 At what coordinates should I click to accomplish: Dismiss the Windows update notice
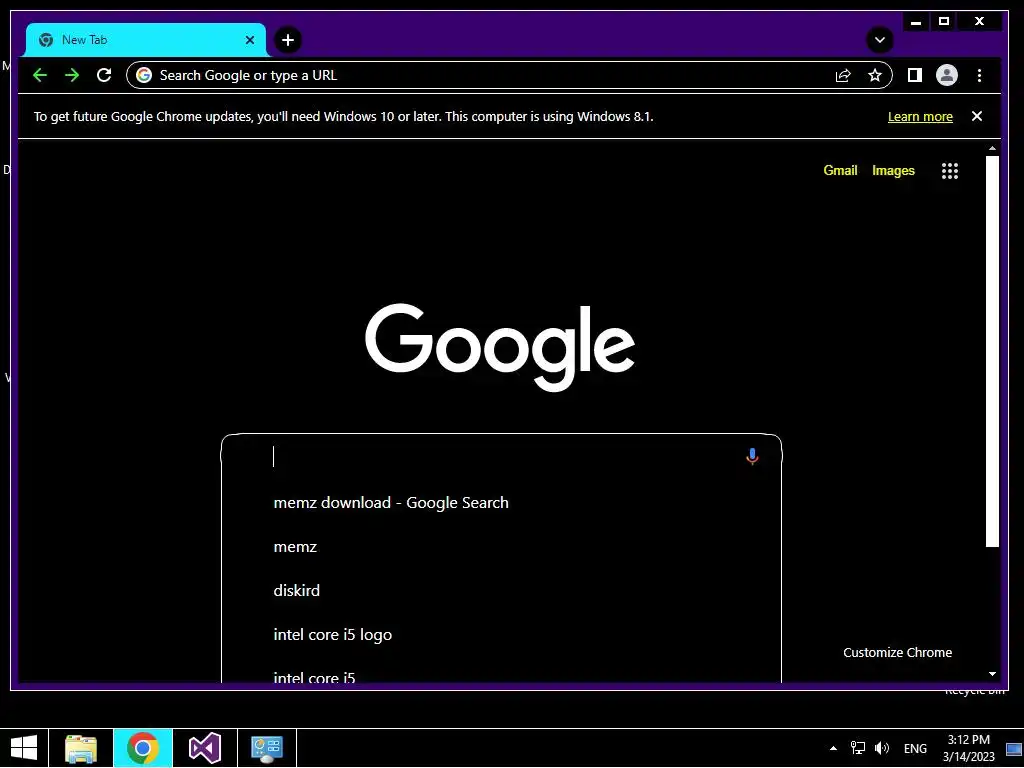pyautogui.click(x=976, y=116)
